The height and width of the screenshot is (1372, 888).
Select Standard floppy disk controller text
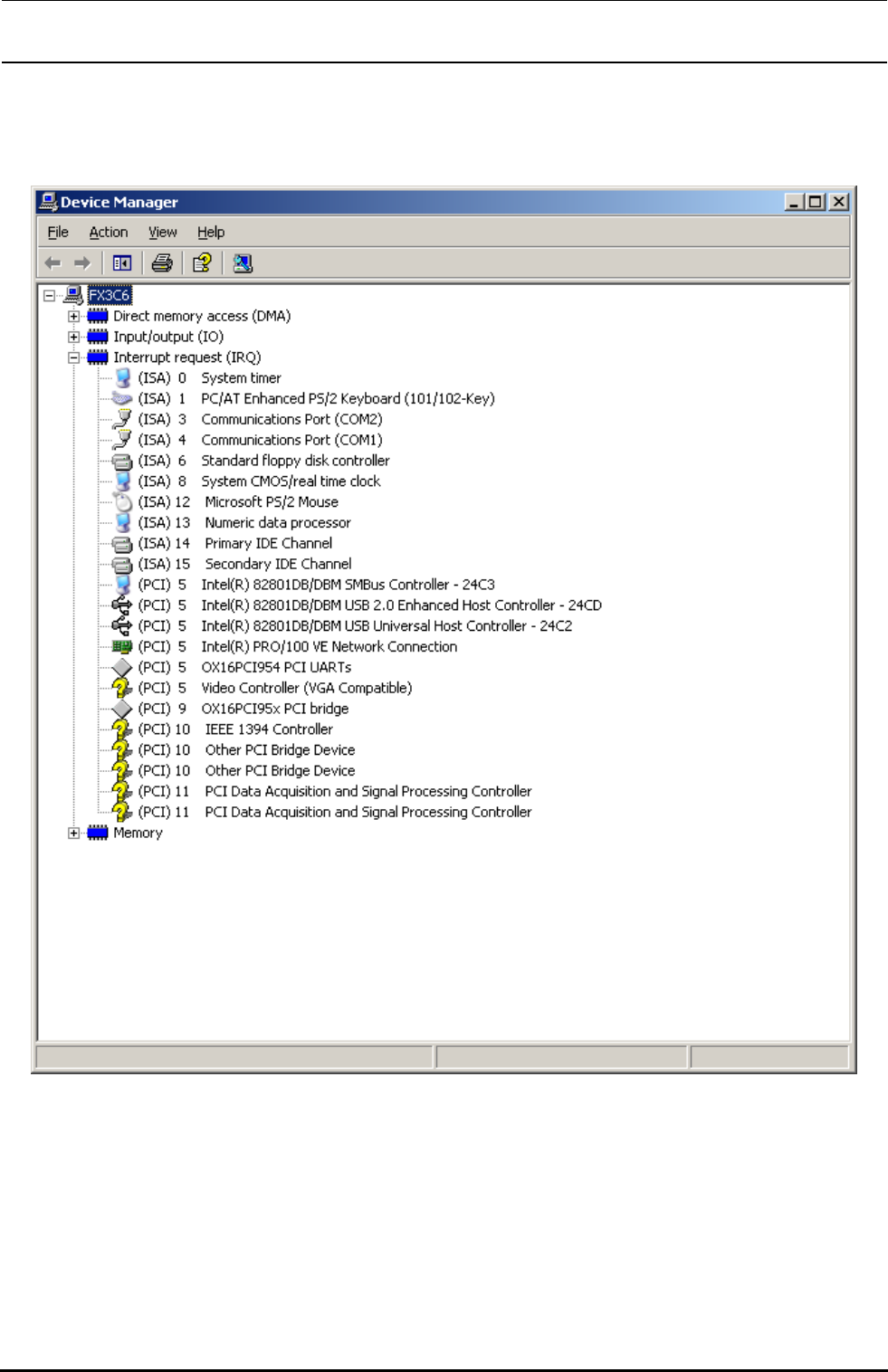295,461
